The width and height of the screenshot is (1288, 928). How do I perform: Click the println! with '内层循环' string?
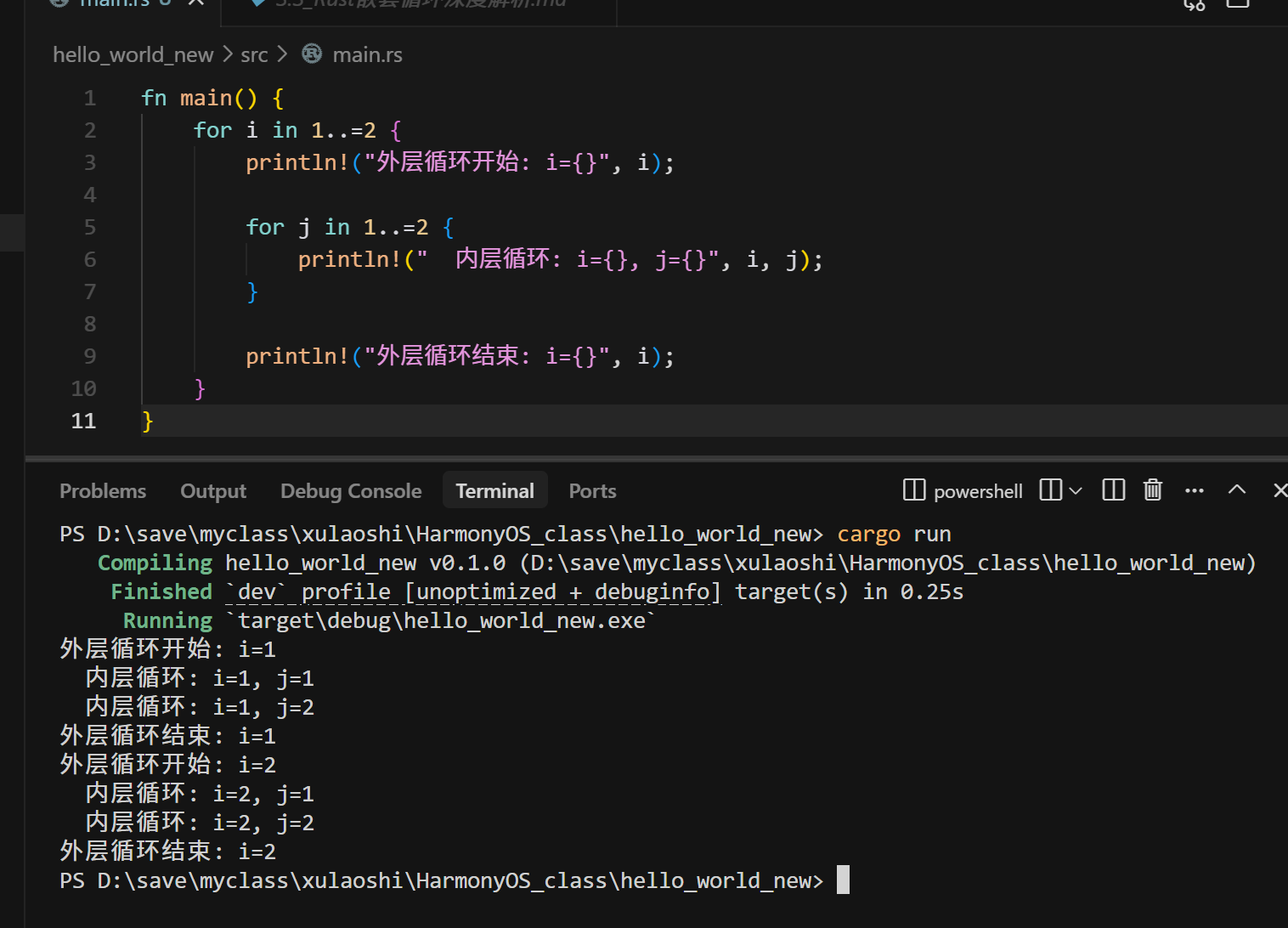click(560, 260)
